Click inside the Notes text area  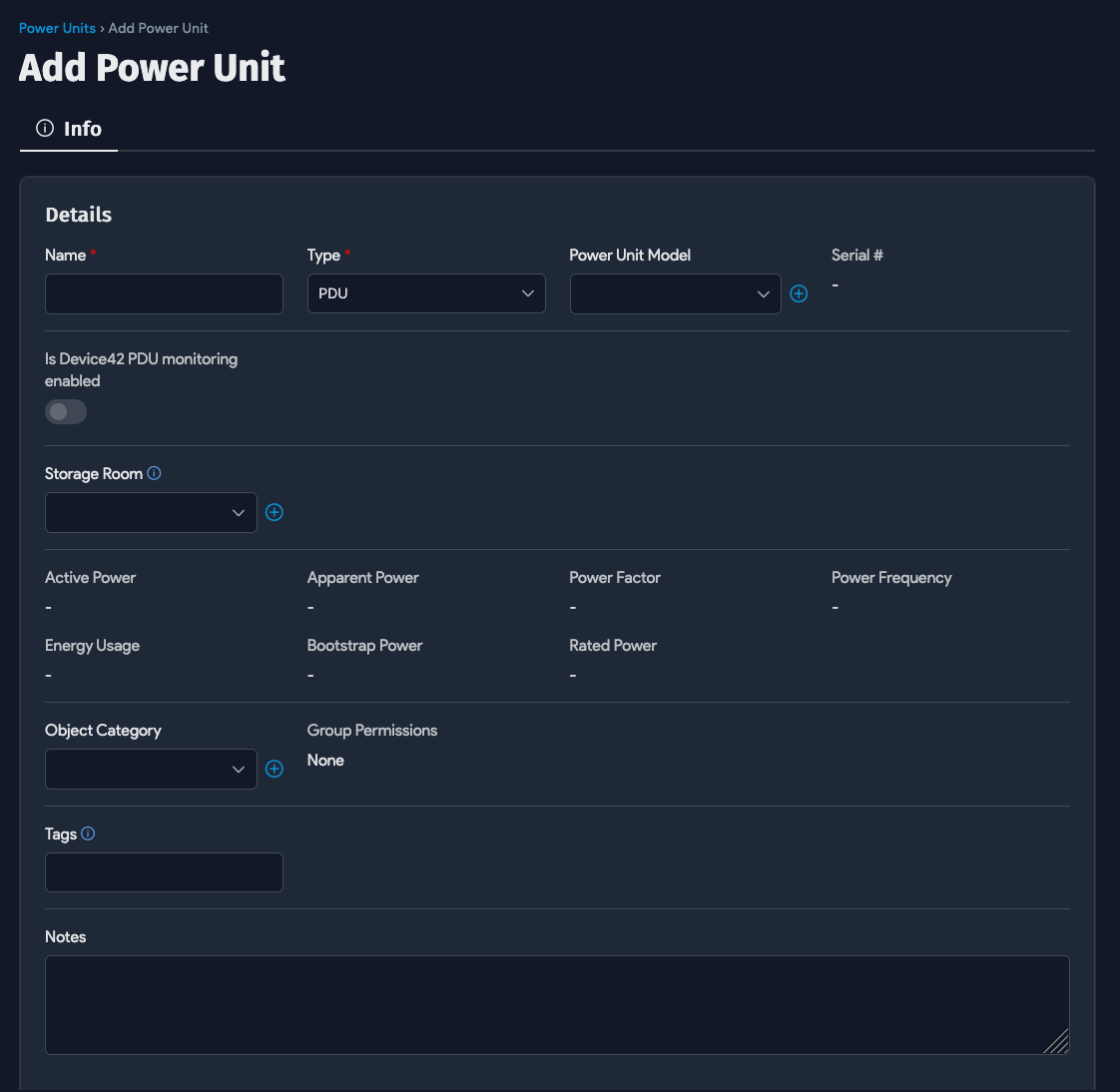(557, 1004)
